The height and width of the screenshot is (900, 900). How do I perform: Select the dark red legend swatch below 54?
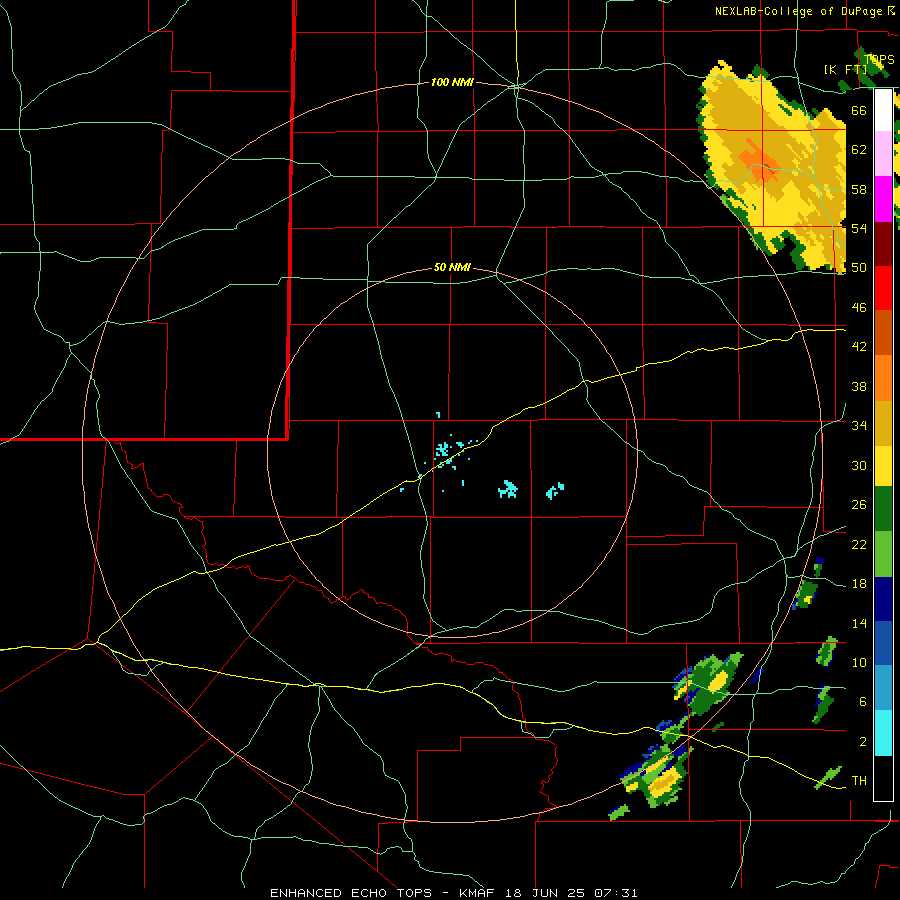[883, 244]
